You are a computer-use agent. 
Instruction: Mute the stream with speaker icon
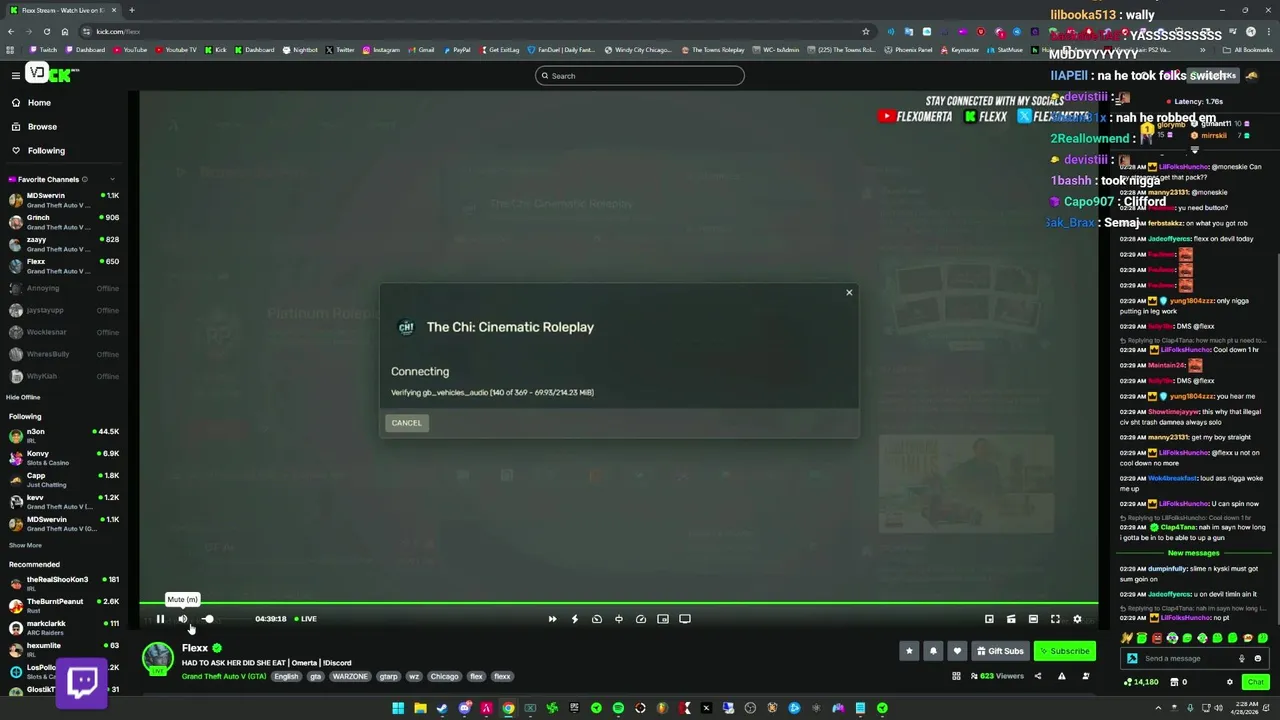click(182, 619)
